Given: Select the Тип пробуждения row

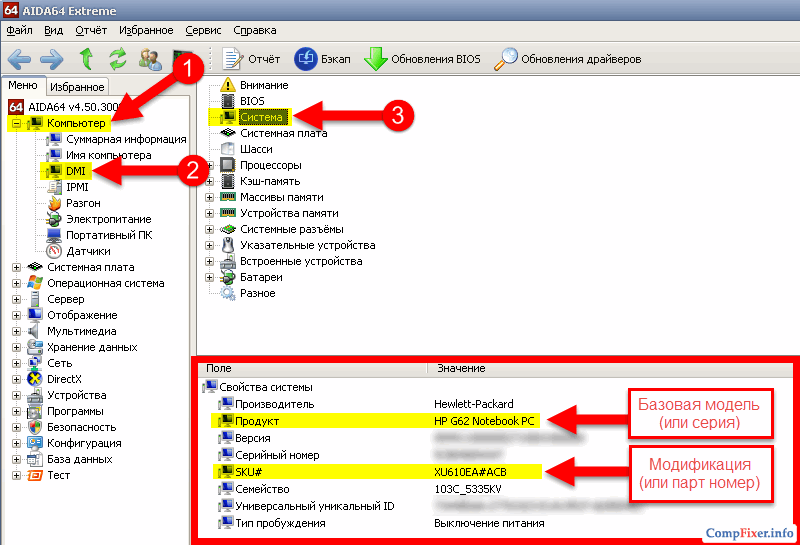Looking at the screenshot, I should tap(381, 523).
